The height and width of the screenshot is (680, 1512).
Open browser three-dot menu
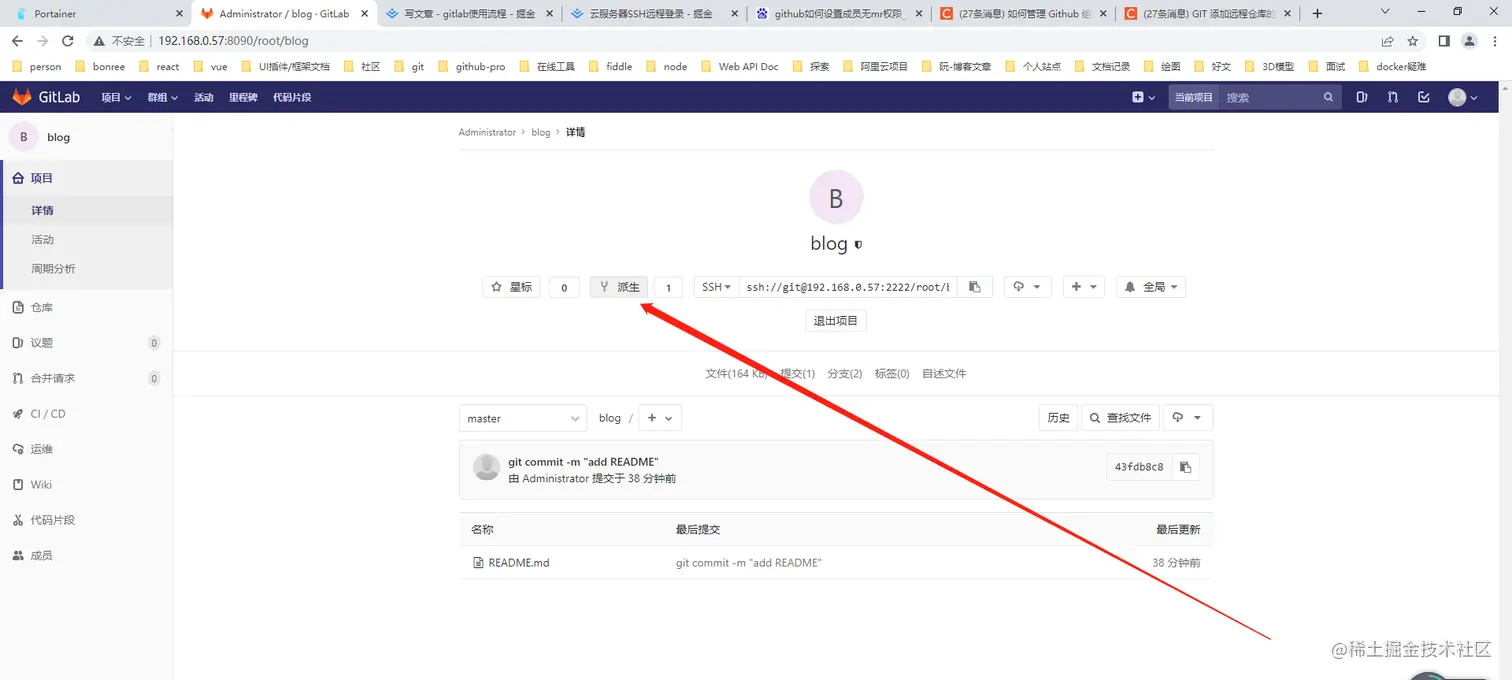(x=1495, y=41)
